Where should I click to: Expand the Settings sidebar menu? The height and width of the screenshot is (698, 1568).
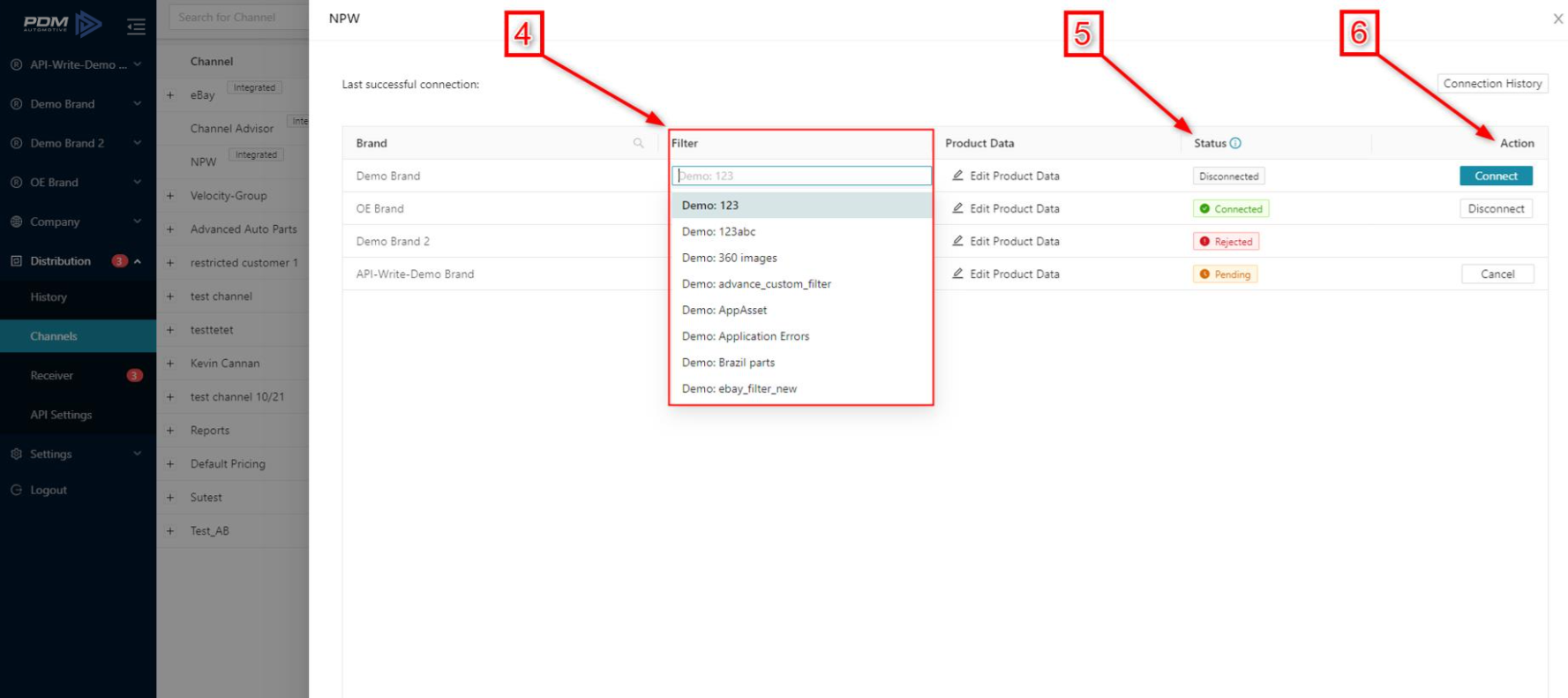click(x=138, y=454)
